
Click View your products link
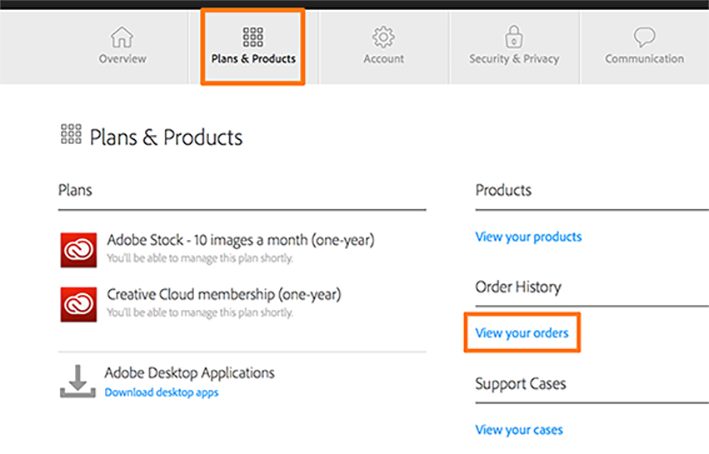pos(528,237)
